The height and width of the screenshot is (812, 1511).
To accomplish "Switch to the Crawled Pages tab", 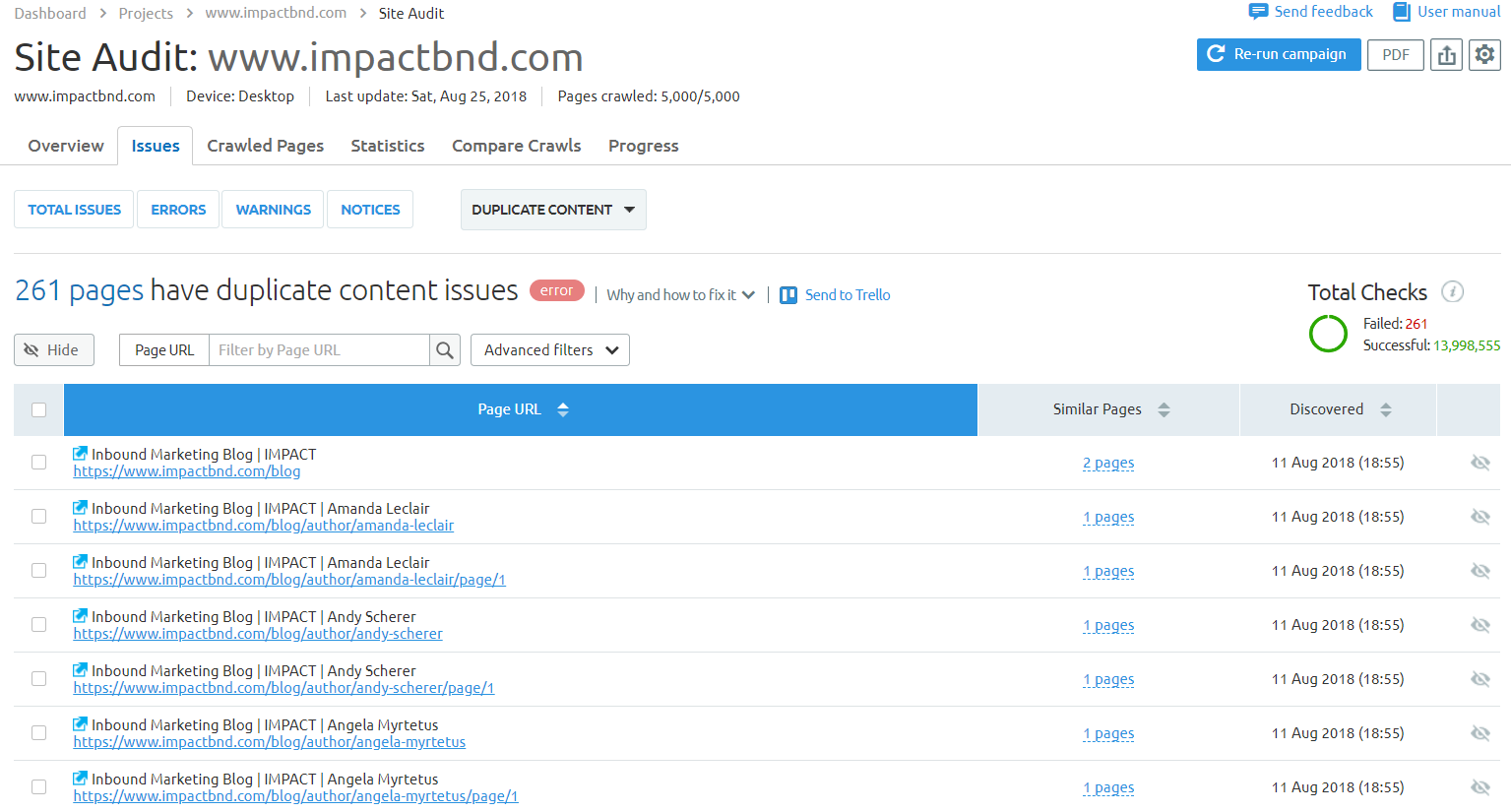I will tap(265, 146).
